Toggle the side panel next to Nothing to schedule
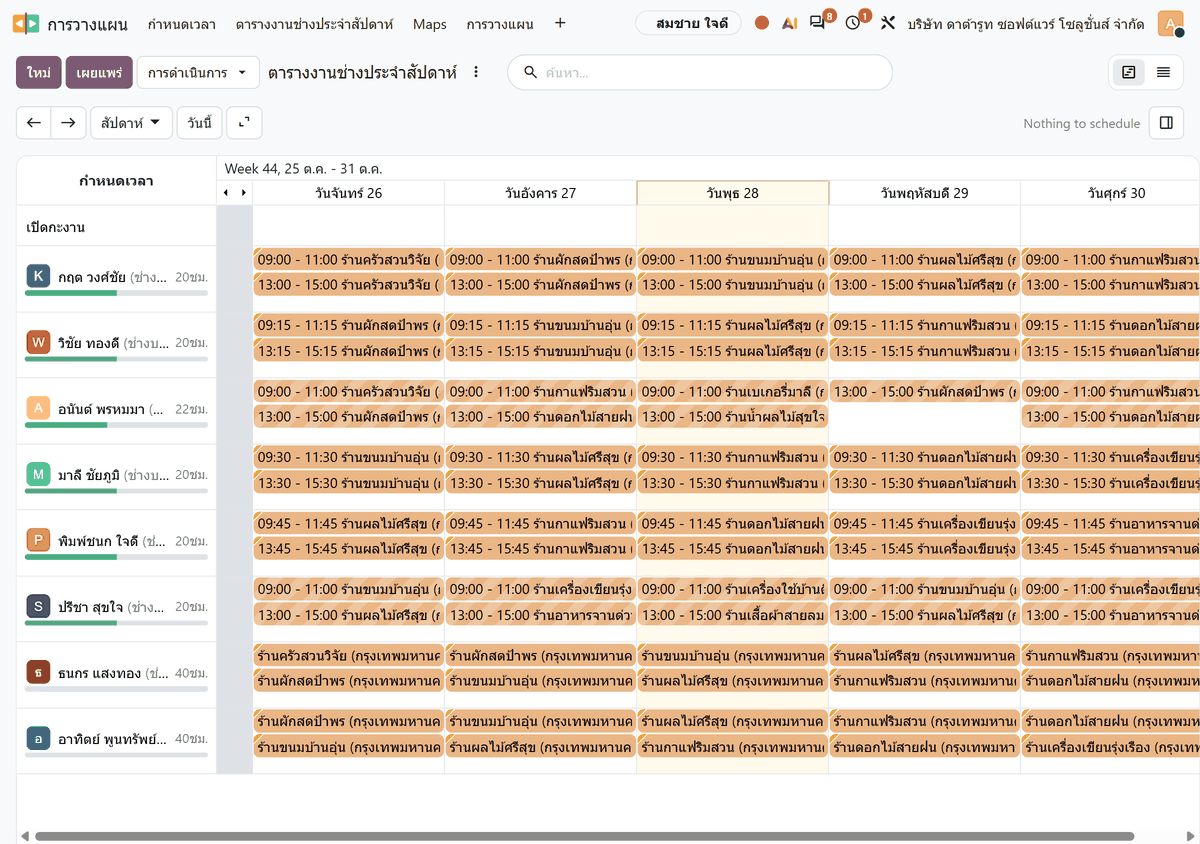This screenshot has height=844, width=1200. tap(1166, 123)
